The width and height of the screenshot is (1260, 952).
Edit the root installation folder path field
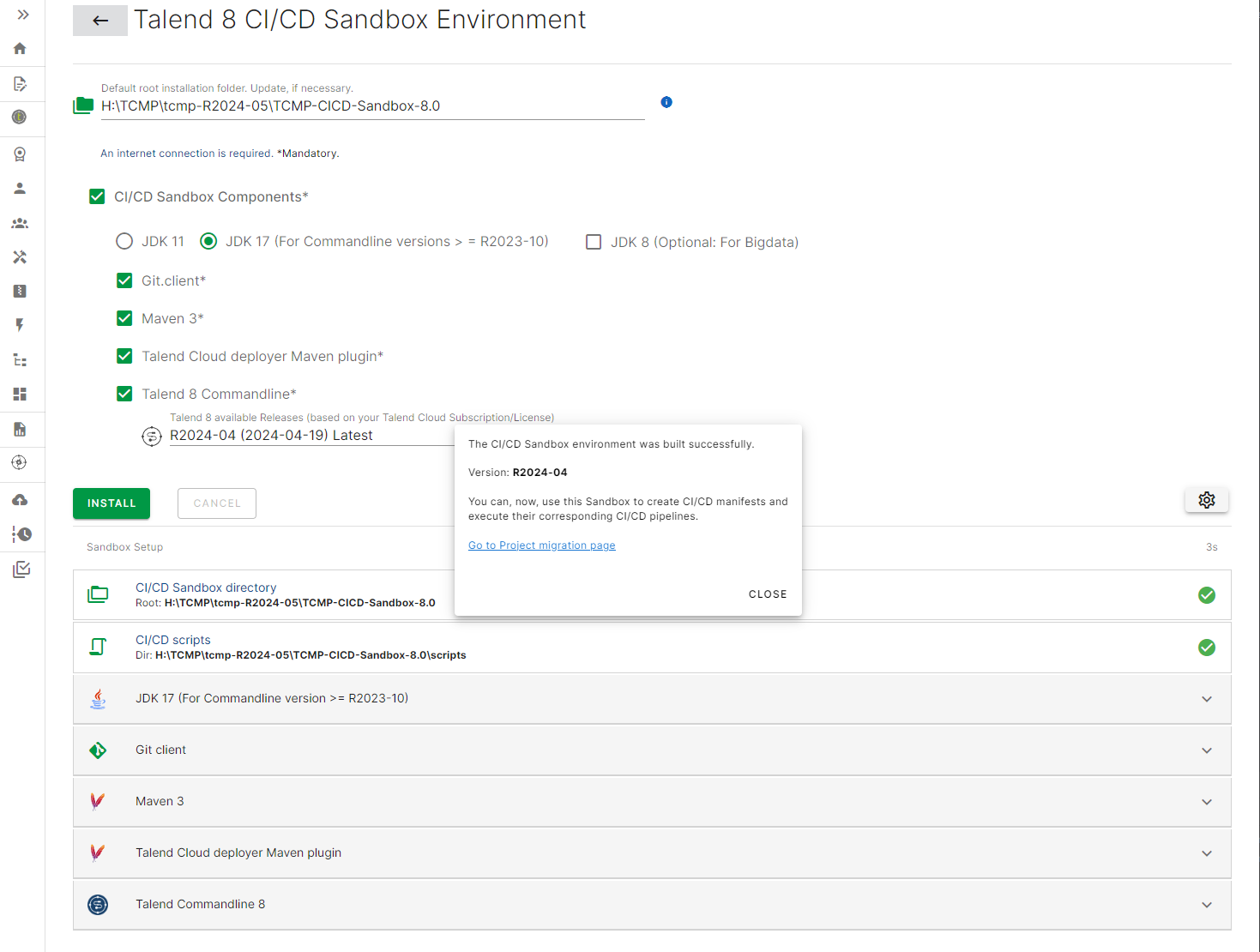coord(372,106)
